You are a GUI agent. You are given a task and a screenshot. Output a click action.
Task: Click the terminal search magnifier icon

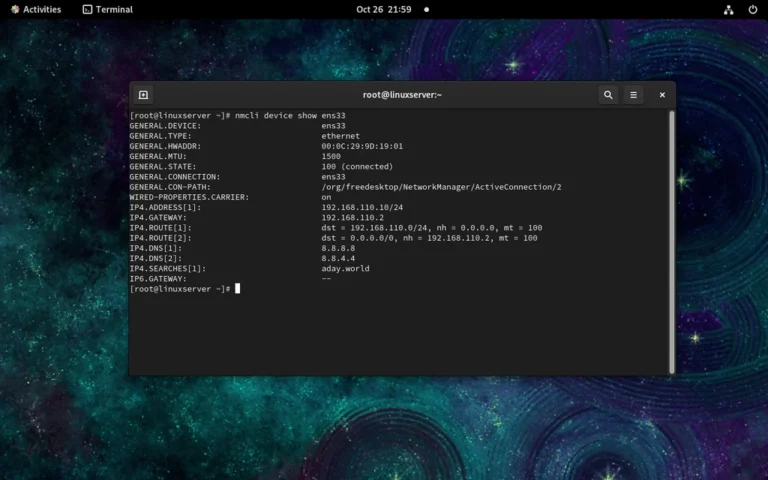coord(608,95)
